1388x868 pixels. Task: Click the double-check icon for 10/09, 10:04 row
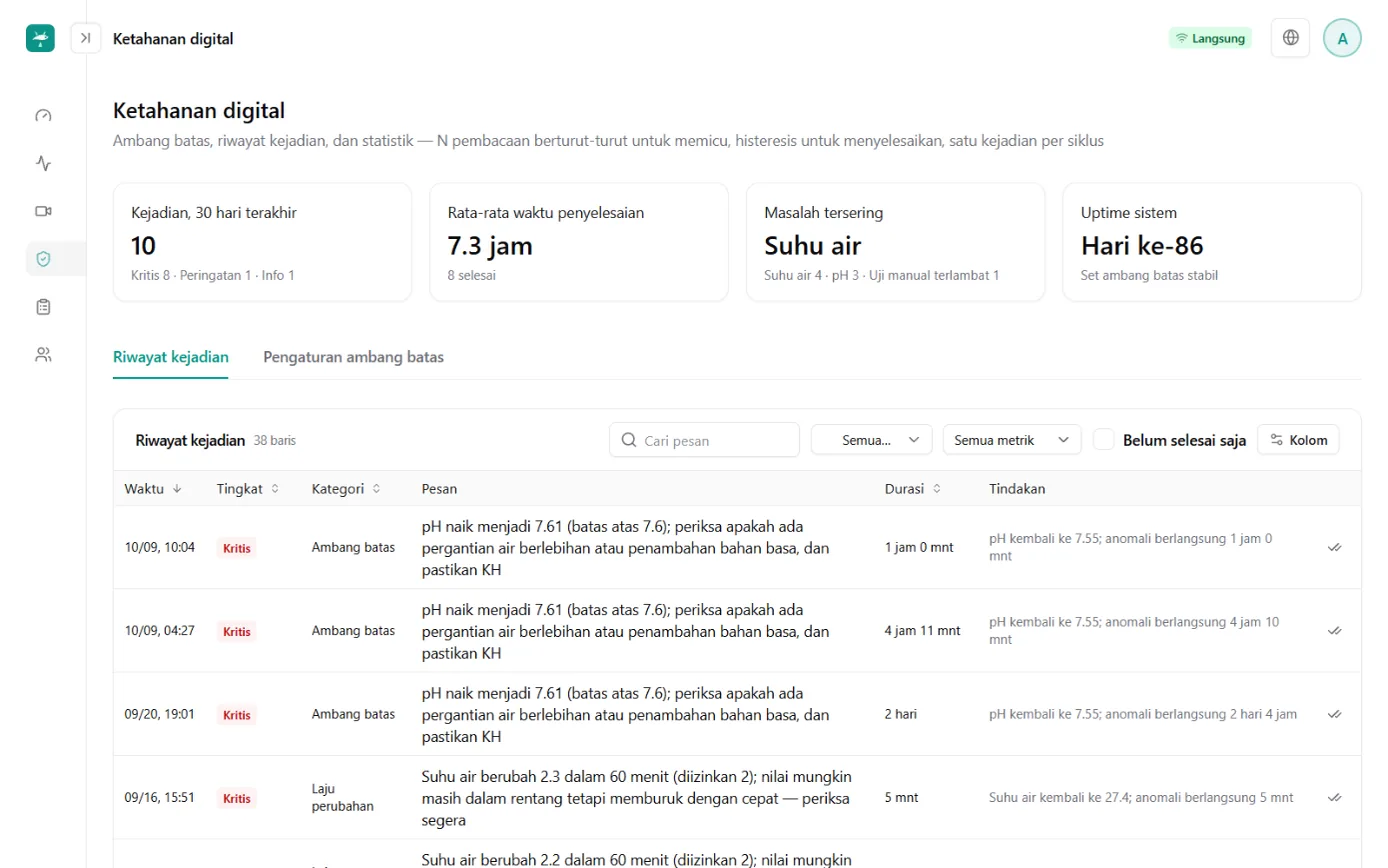click(x=1334, y=548)
